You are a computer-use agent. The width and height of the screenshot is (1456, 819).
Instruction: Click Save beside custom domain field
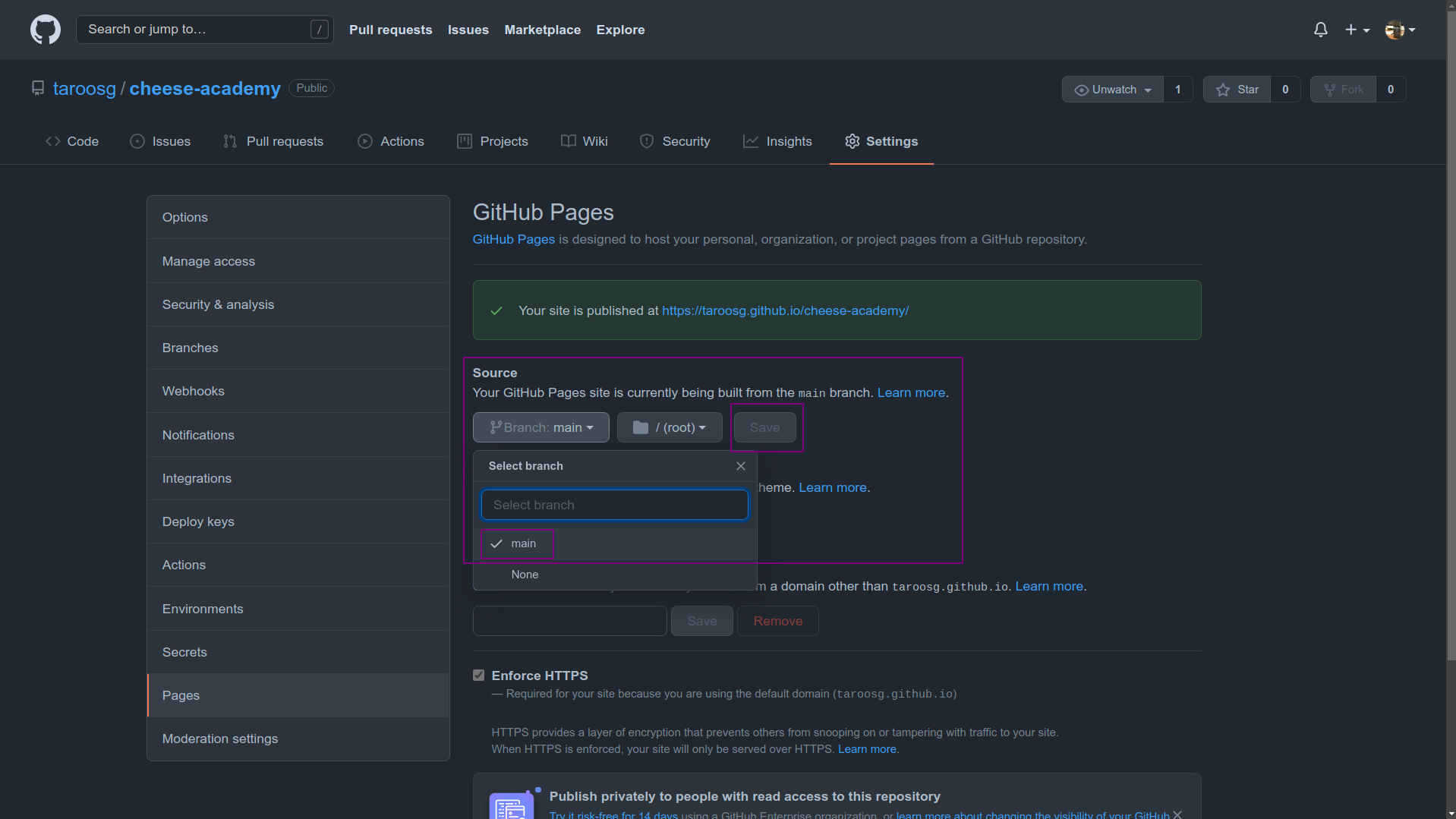(701, 621)
